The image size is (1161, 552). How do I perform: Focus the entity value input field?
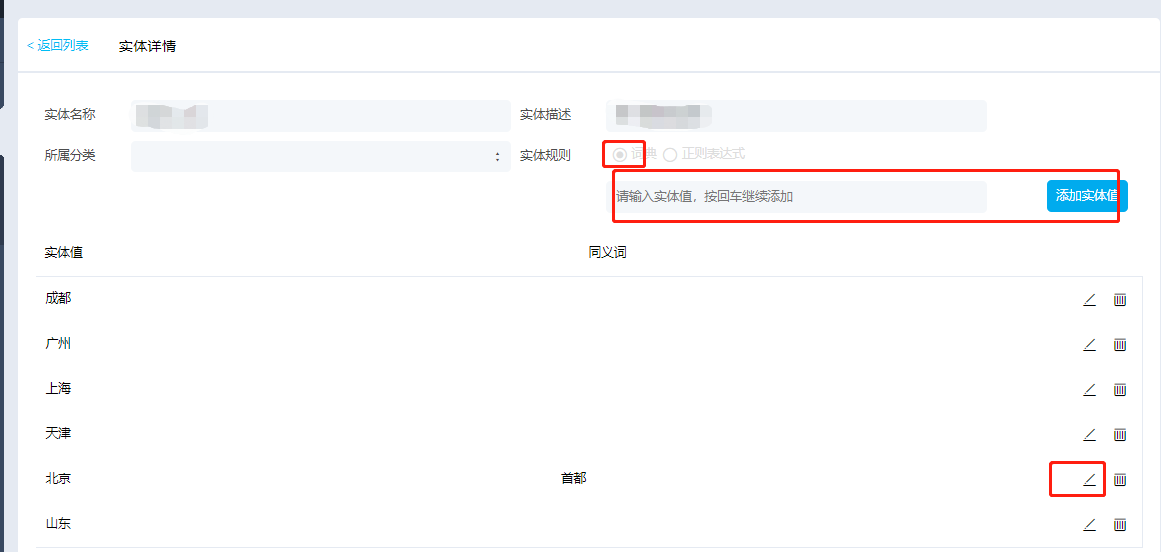coord(798,196)
